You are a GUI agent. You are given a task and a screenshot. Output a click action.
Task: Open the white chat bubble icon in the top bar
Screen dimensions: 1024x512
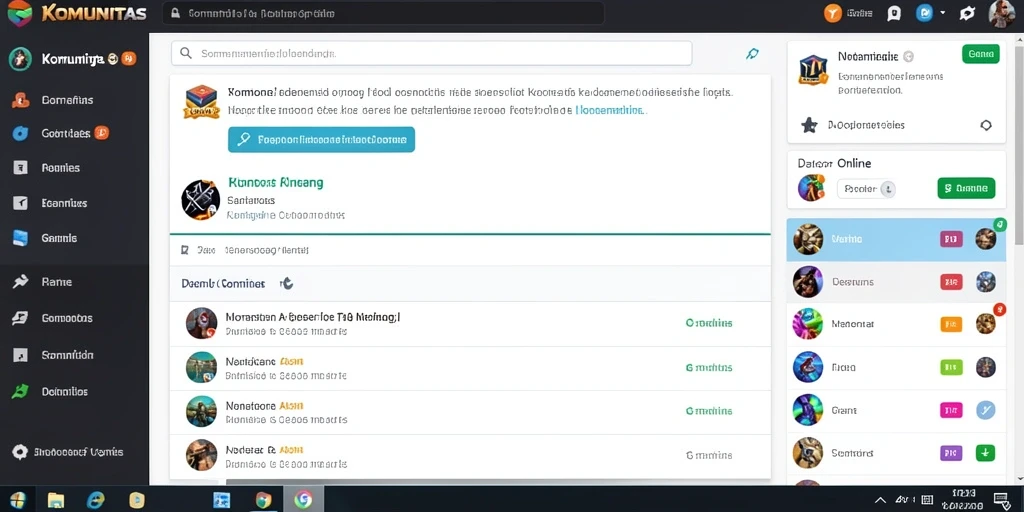tap(894, 13)
